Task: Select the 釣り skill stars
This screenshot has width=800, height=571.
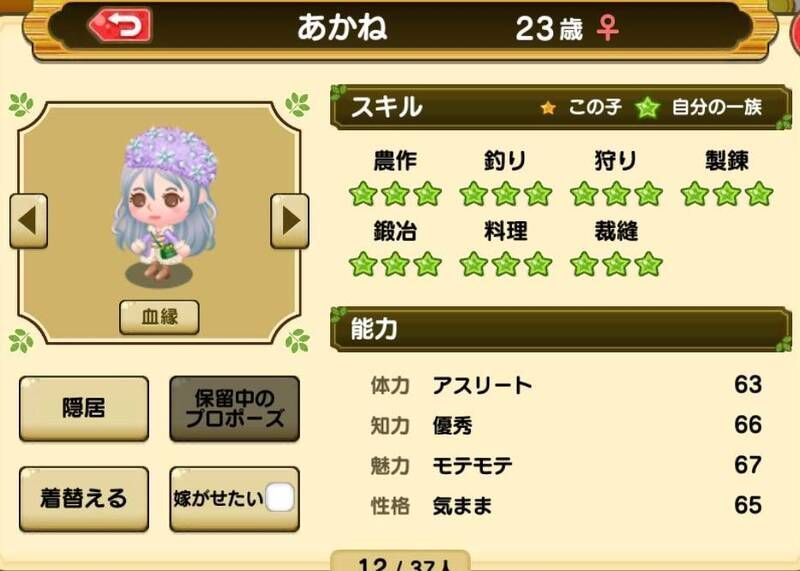Action: tap(506, 194)
